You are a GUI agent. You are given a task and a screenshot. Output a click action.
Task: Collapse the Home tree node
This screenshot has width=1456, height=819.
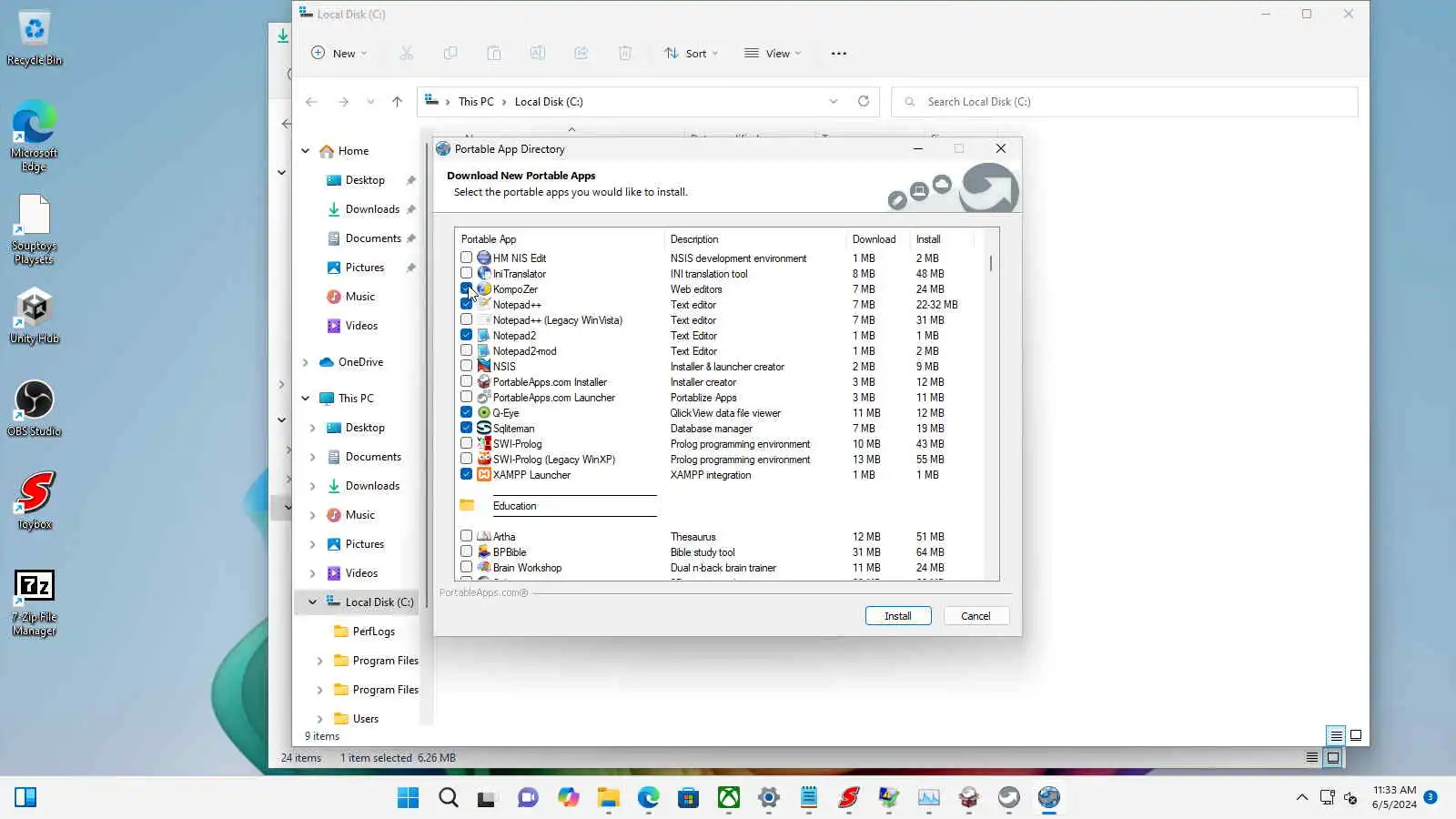click(x=306, y=151)
